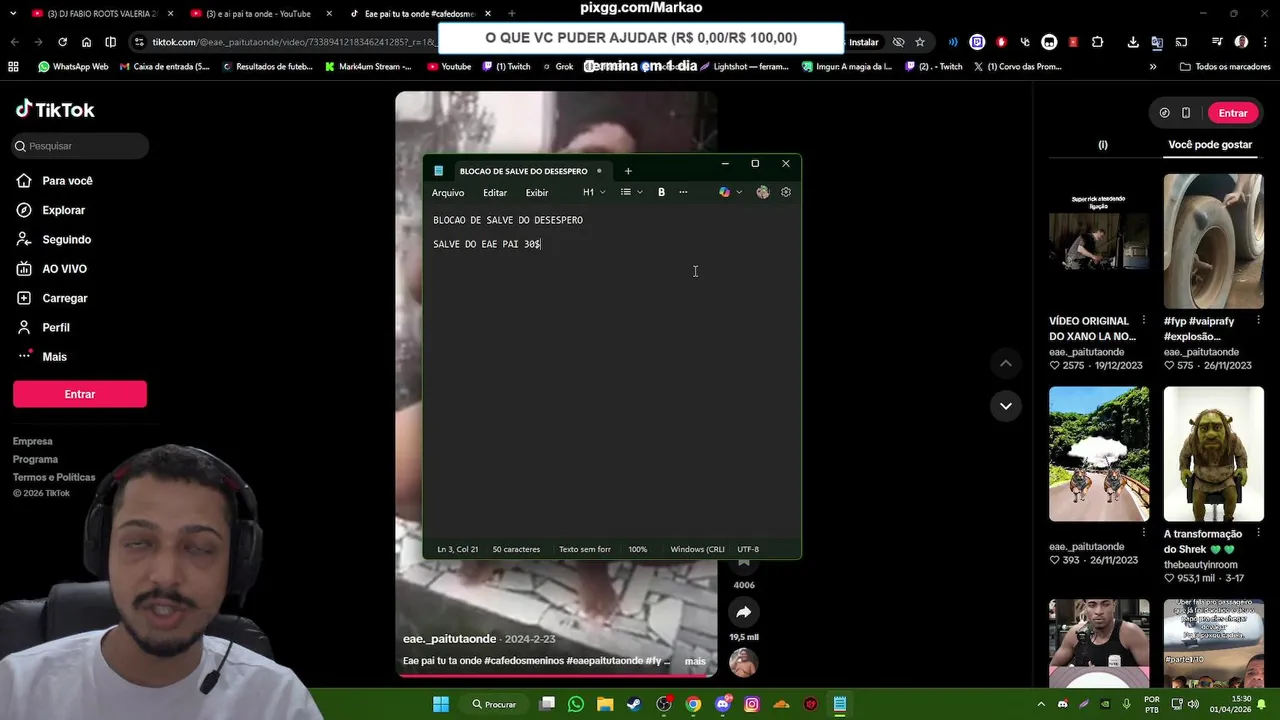Add a new Notepad tab

coord(628,171)
